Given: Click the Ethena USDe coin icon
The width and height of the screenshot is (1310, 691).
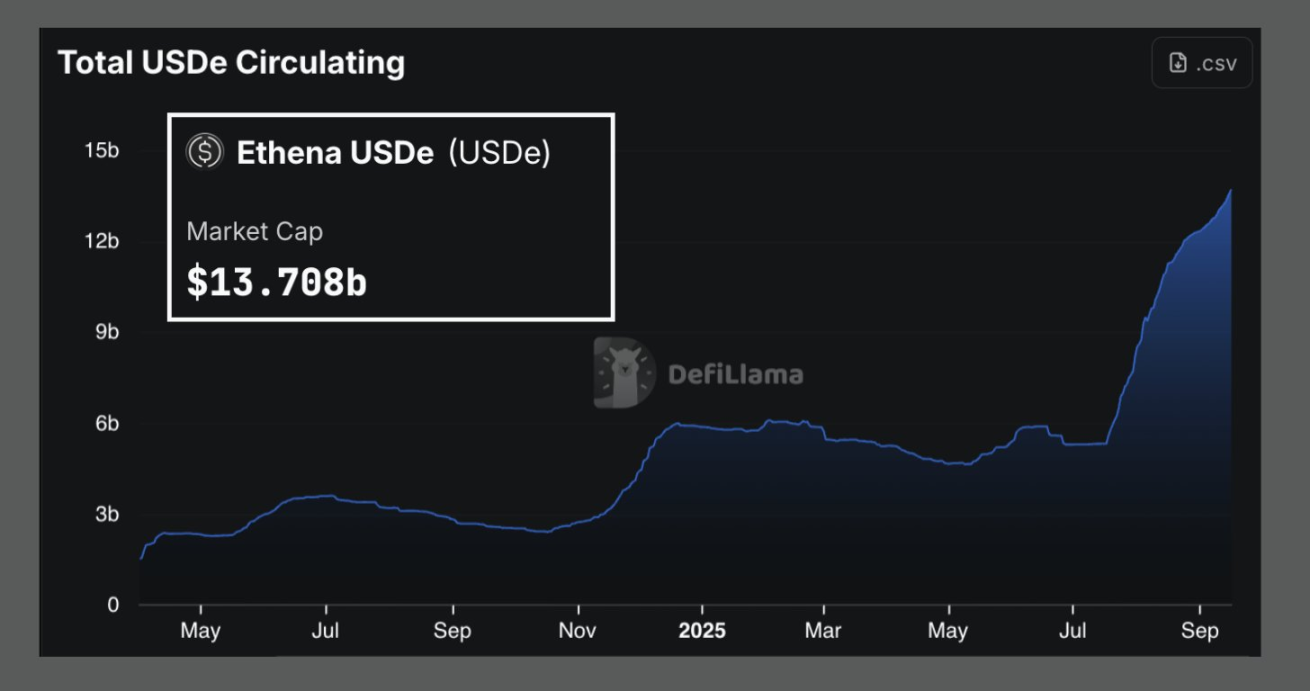Looking at the screenshot, I should pyautogui.click(x=205, y=152).
